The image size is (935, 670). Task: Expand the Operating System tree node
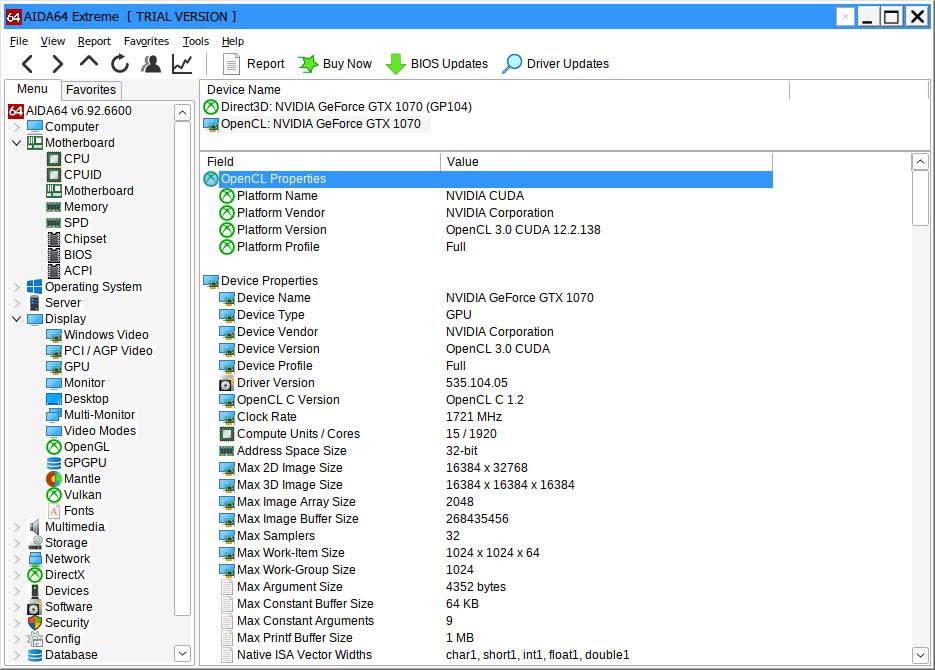coord(17,287)
